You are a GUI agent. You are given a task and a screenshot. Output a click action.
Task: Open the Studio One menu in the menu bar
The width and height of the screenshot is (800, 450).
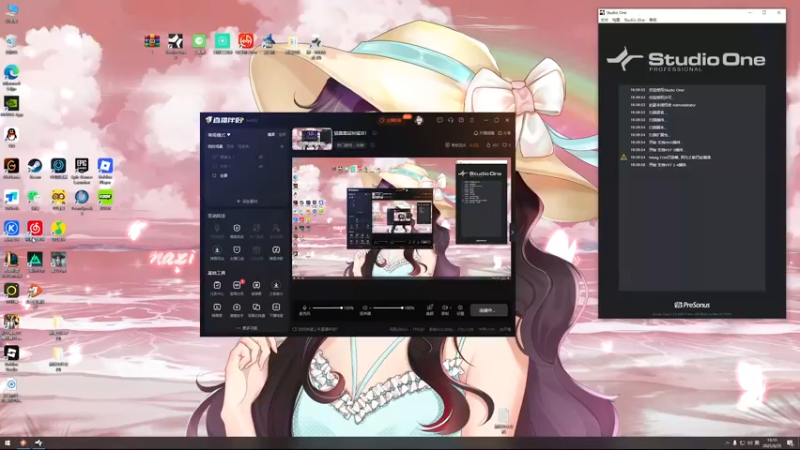pos(635,20)
